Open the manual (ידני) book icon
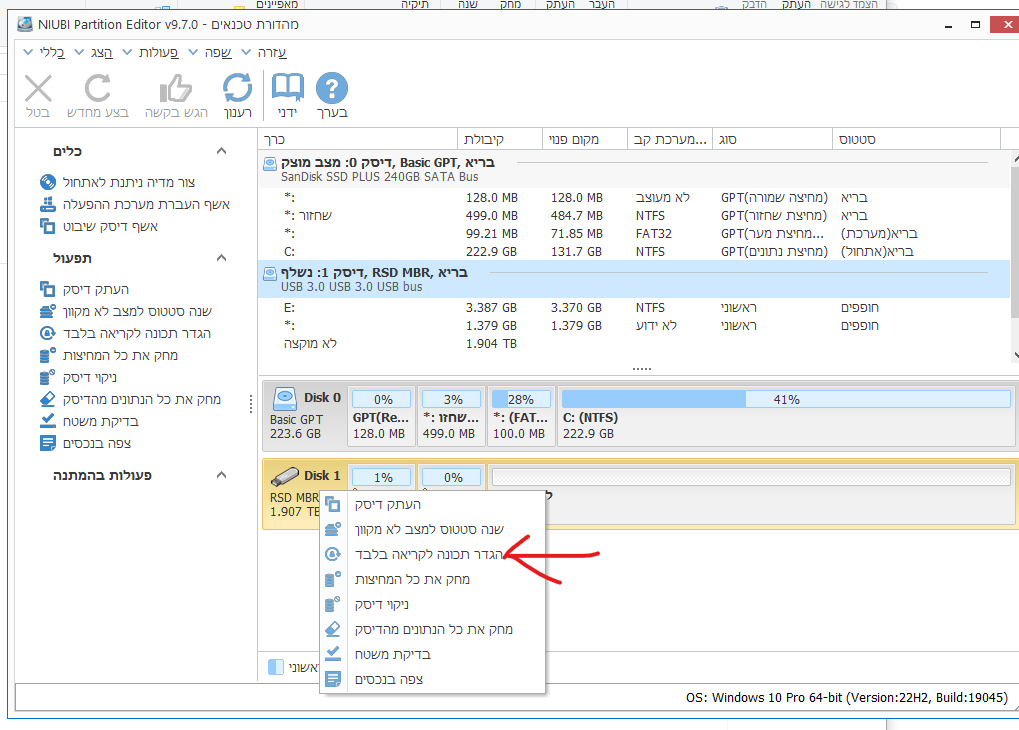The image size is (1019, 730). click(x=287, y=90)
